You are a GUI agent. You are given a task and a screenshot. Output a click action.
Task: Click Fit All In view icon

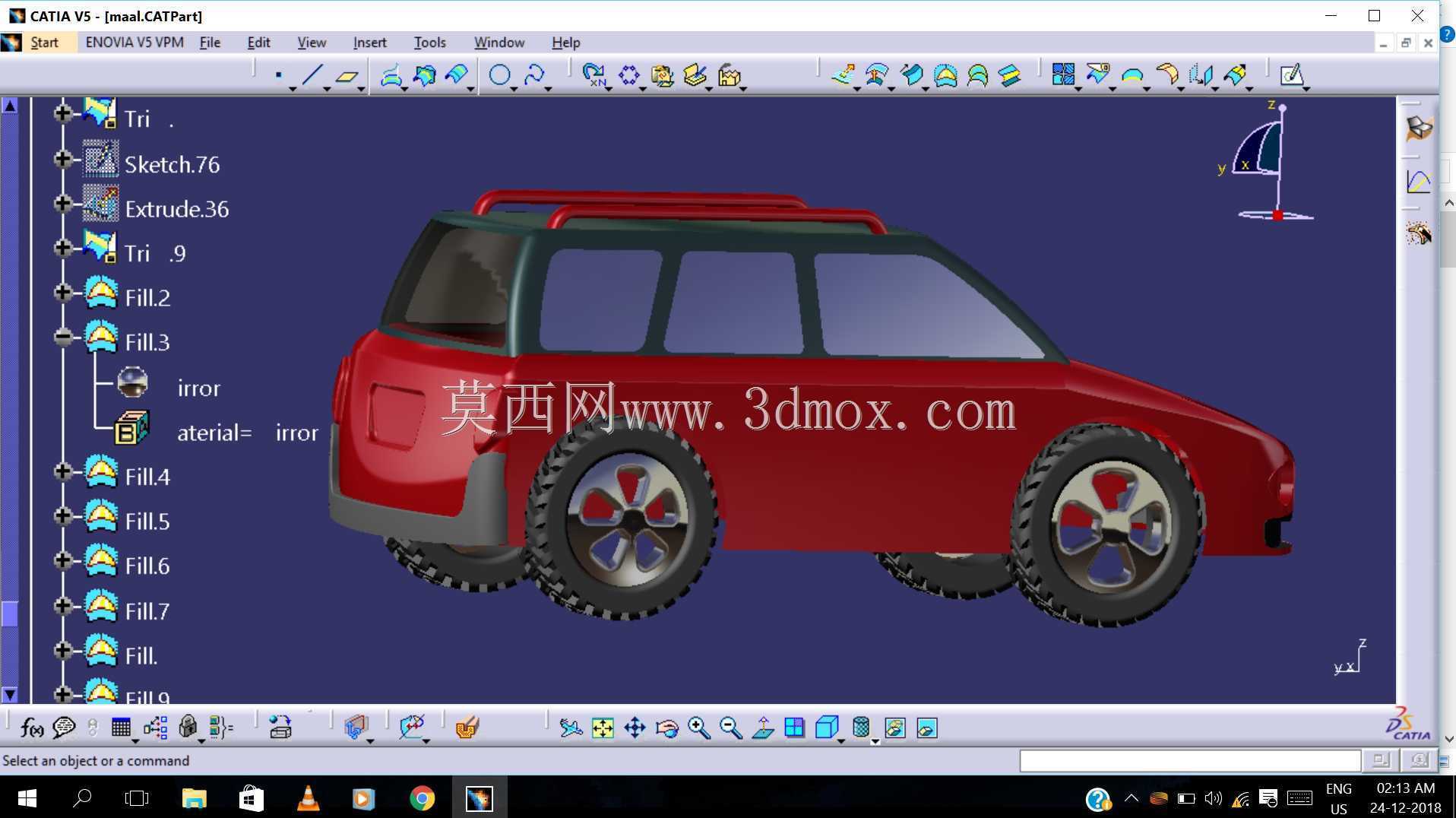(x=603, y=728)
